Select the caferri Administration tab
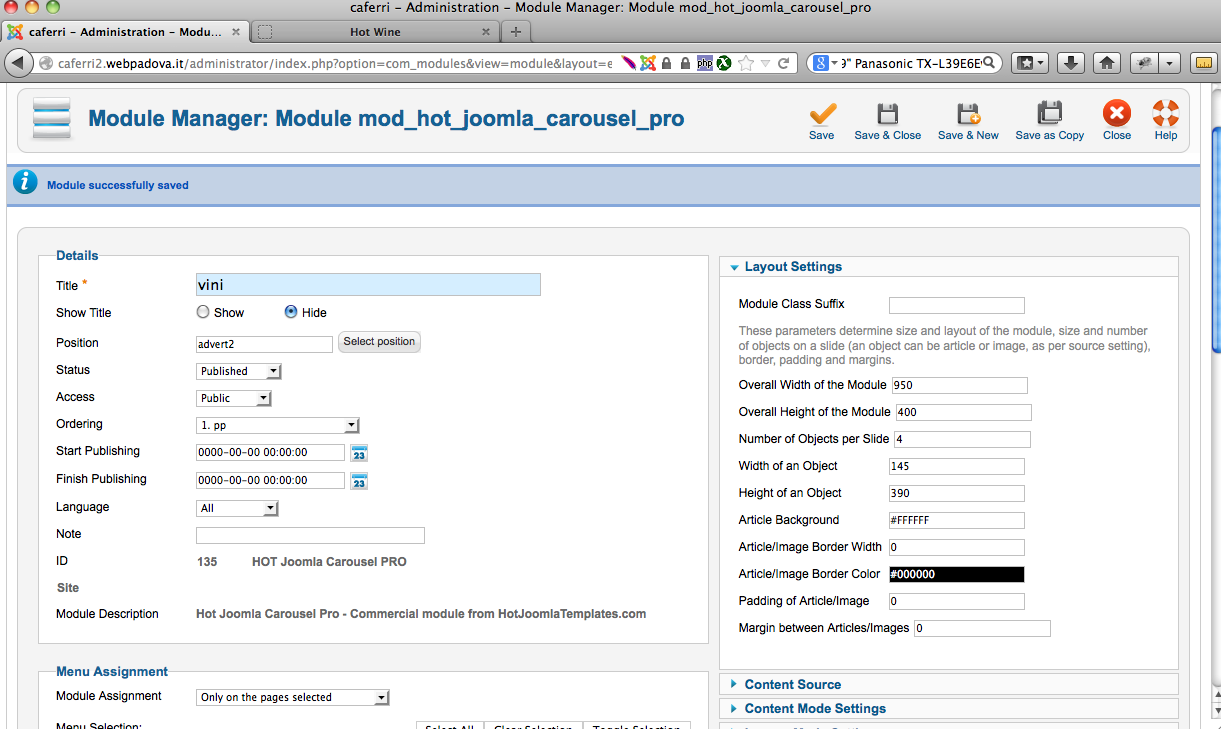The image size is (1221, 729). (124, 32)
